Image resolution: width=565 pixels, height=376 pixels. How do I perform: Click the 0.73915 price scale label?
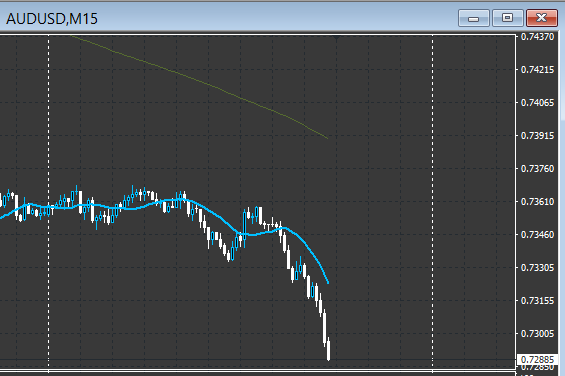[x=537, y=136]
